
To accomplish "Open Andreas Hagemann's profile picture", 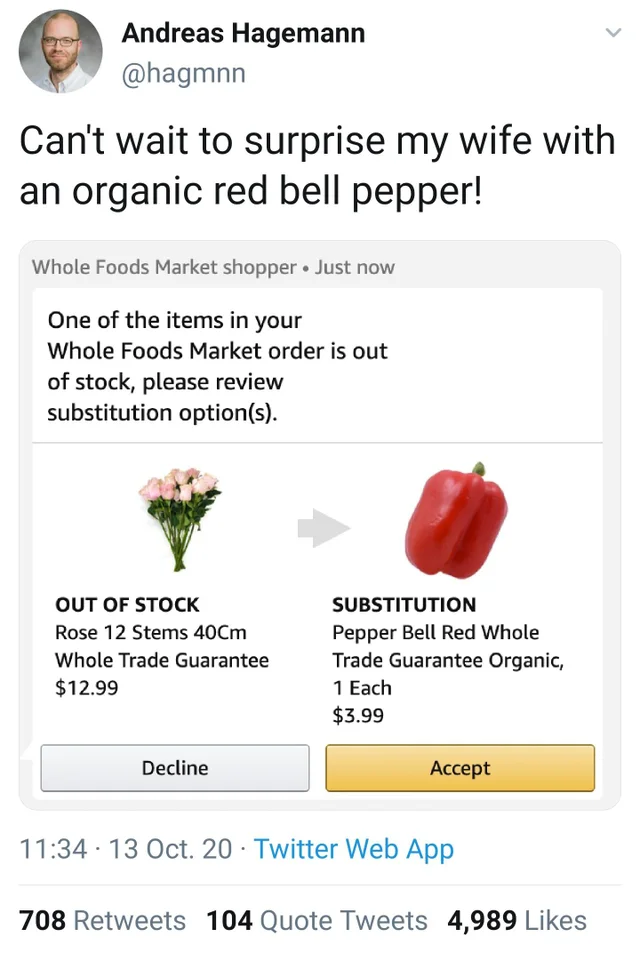I will coord(60,52).
